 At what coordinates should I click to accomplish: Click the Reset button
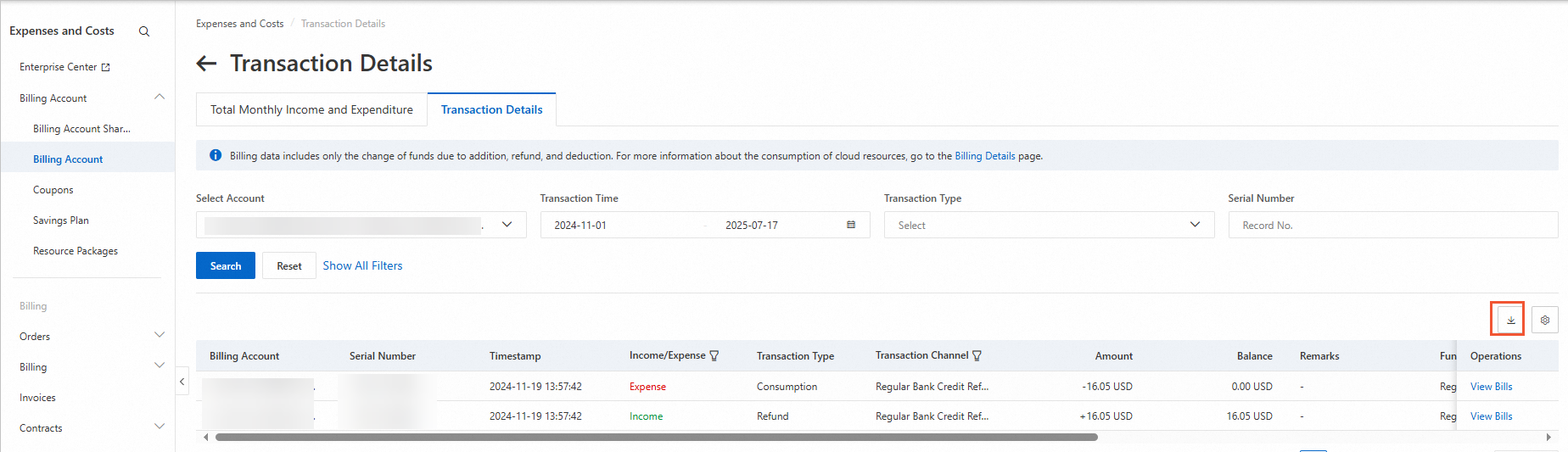click(289, 265)
